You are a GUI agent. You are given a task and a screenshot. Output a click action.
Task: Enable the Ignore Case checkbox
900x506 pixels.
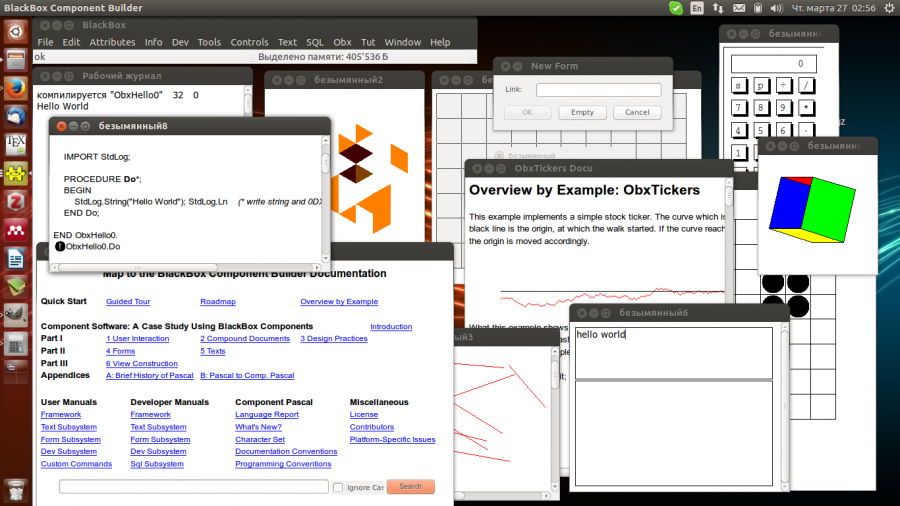(337, 487)
